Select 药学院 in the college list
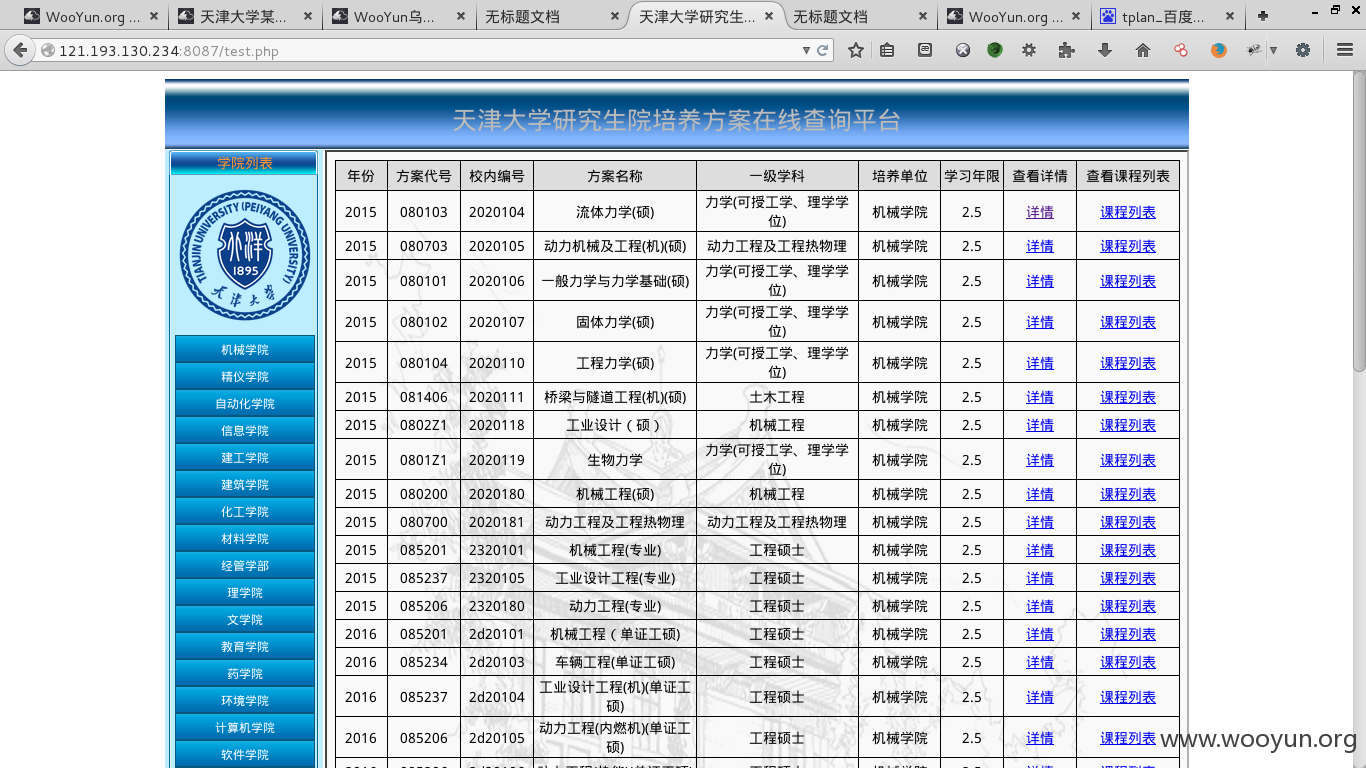The width and height of the screenshot is (1366, 768). (x=245, y=674)
